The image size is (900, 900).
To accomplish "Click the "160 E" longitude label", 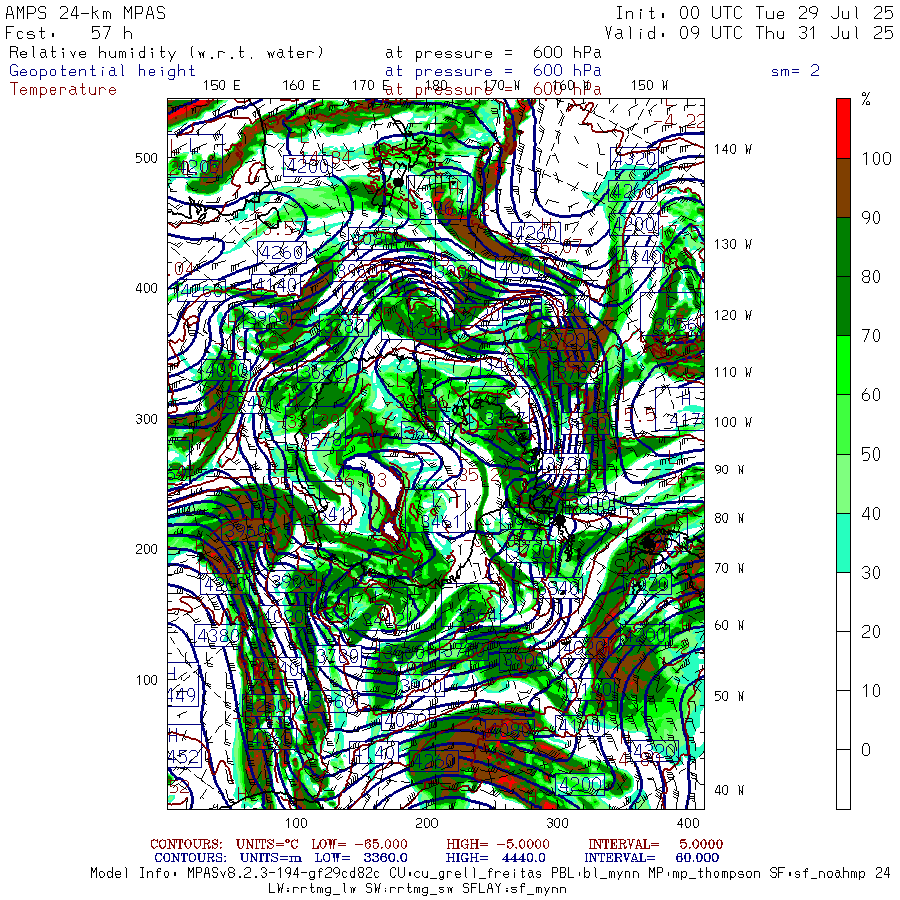I will (x=301, y=86).
